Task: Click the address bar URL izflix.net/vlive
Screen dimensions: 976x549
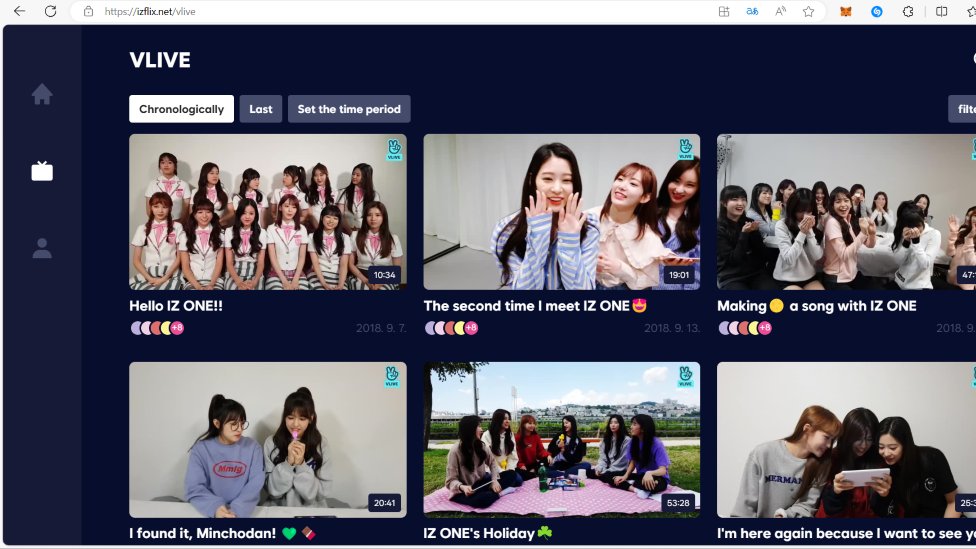Action: 149,11
